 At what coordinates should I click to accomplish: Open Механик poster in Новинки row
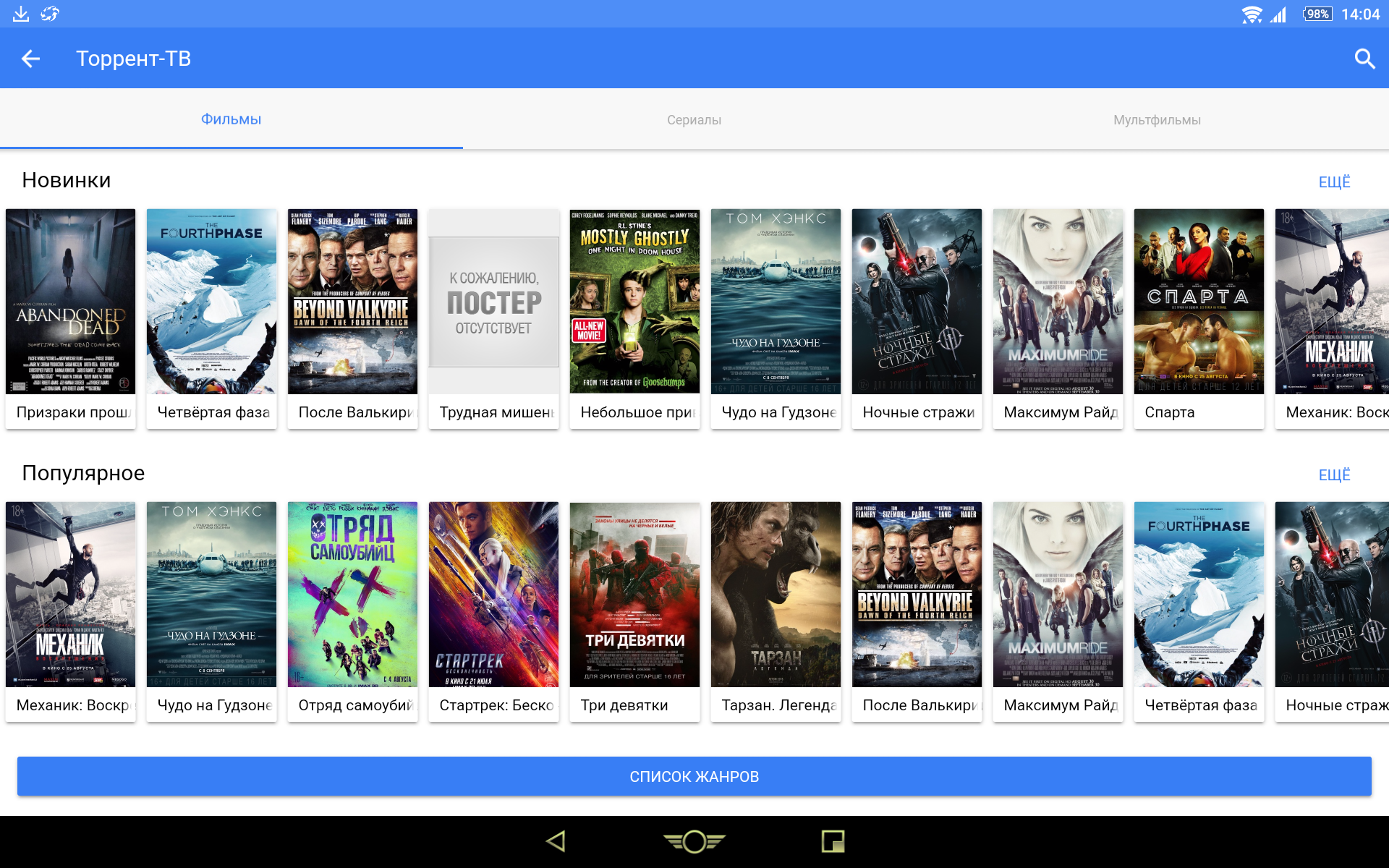[x=1332, y=302]
